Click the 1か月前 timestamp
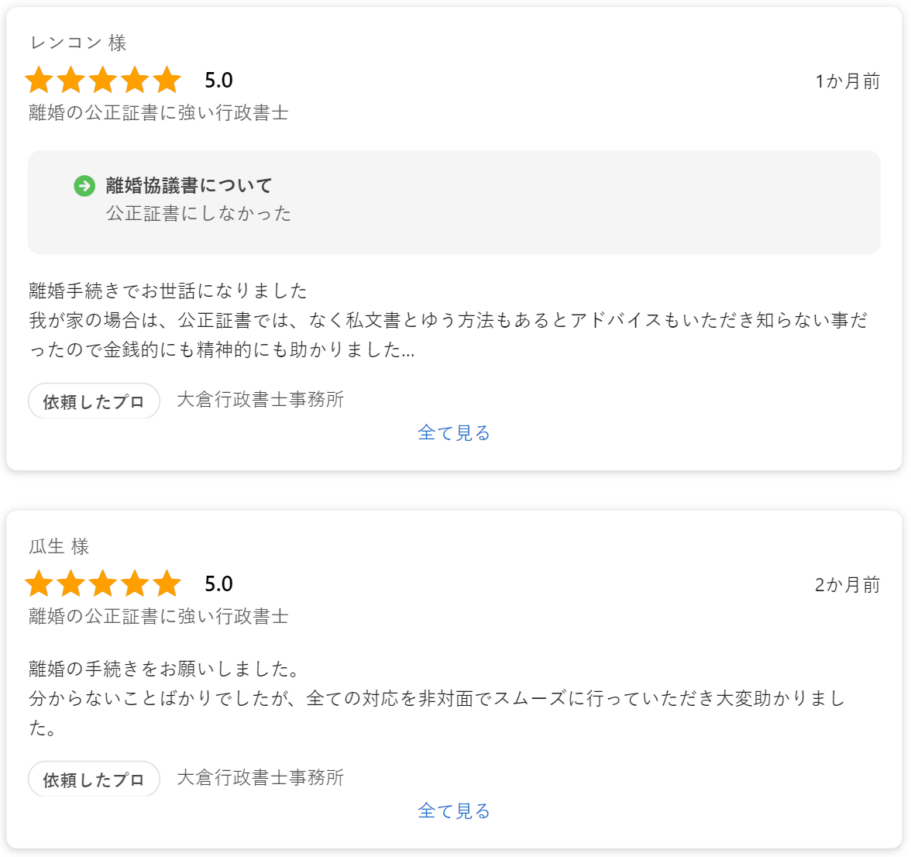Viewport: 911px width, 857px height. 847,81
